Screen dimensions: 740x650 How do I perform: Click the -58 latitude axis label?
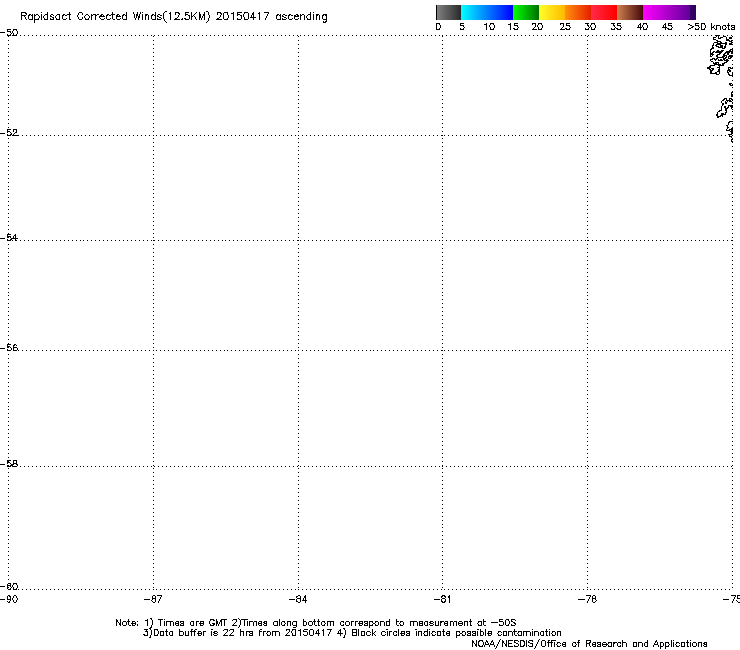[x=9, y=464]
